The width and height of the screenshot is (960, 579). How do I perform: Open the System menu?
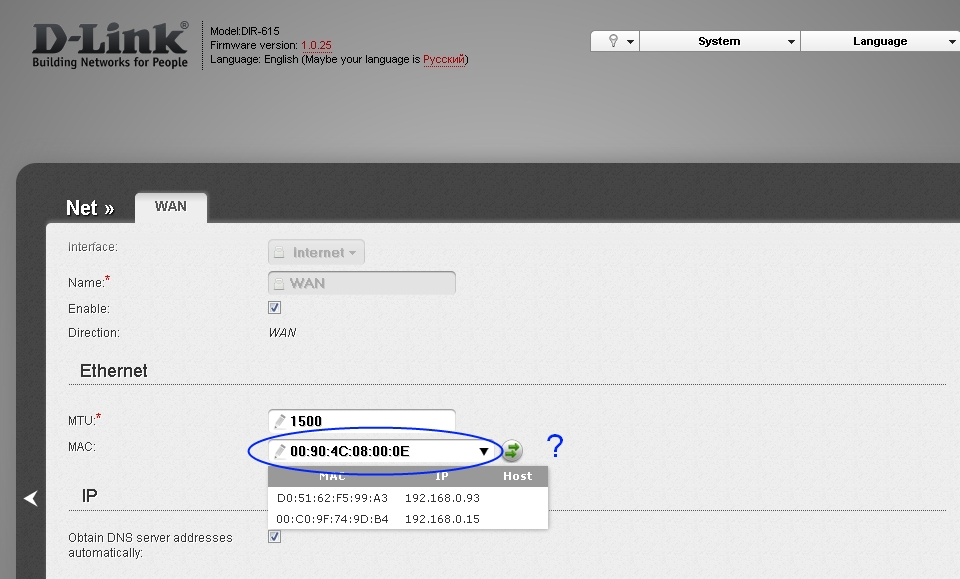click(x=719, y=41)
